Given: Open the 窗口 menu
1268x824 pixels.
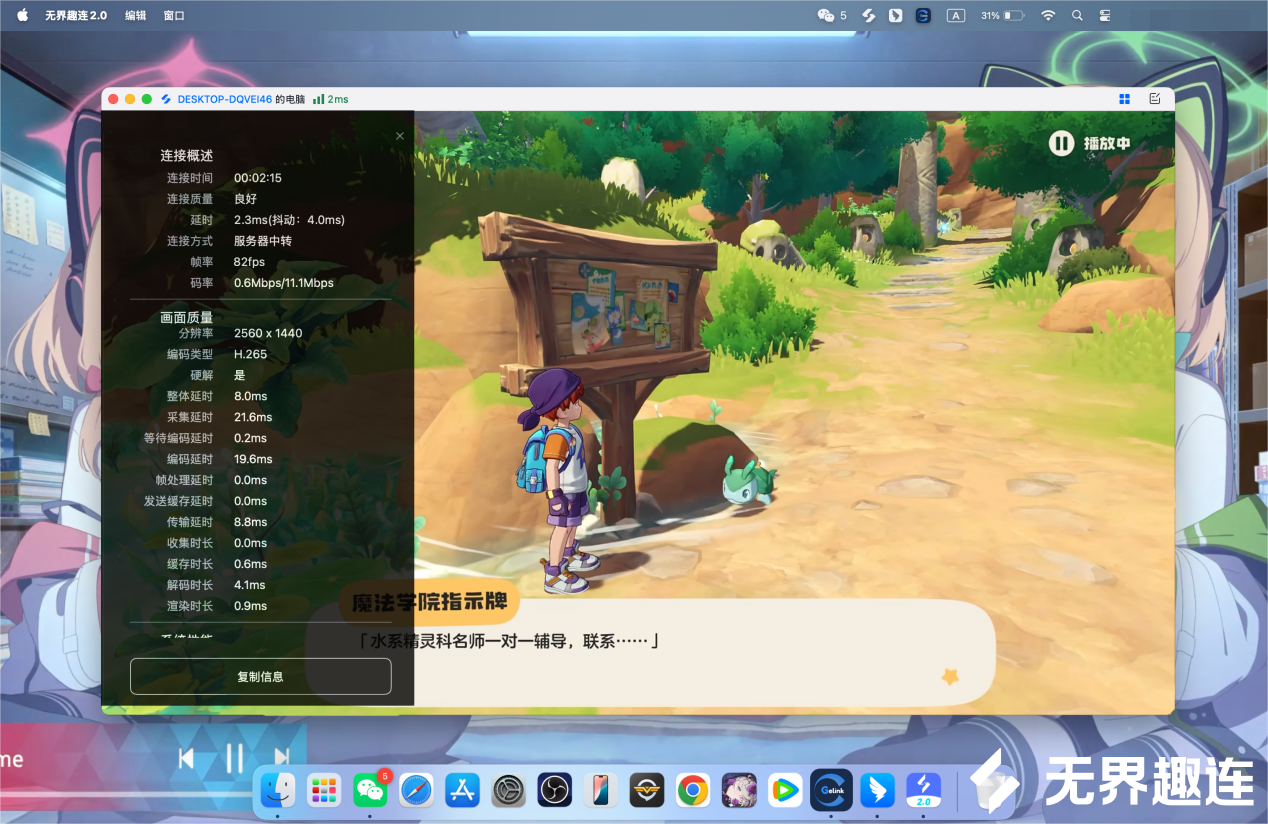Looking at the screenshot, I should point(174,16).
